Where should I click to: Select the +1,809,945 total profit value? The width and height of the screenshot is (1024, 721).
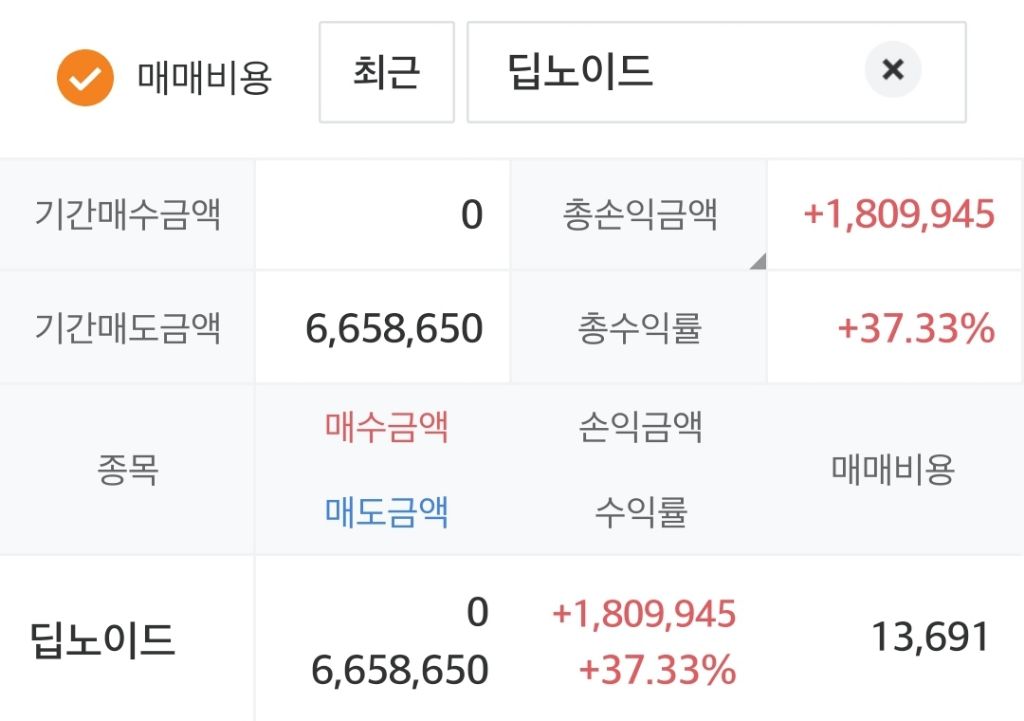(899, 214)
